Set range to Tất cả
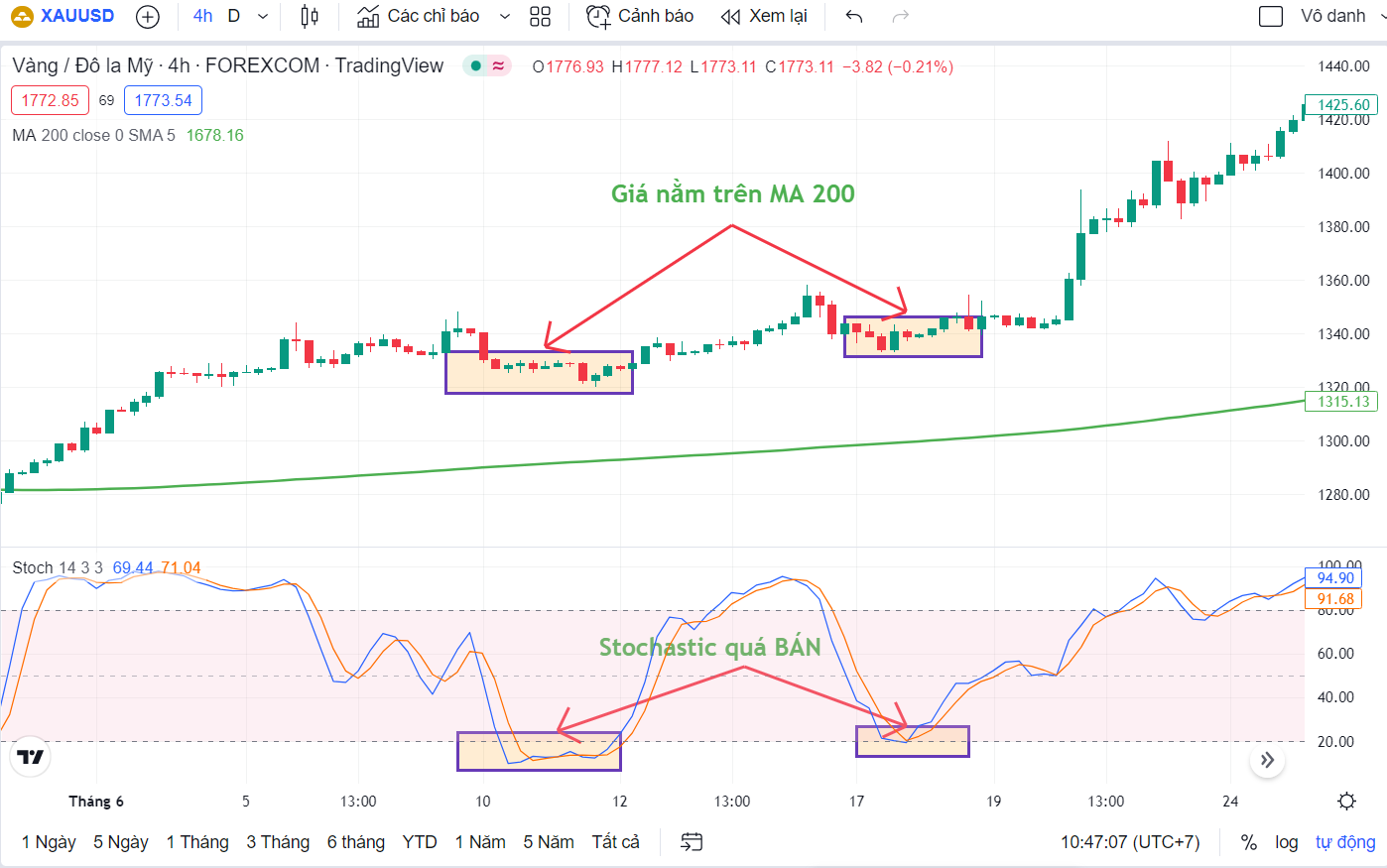Viewport: 1387px width, 868px height. [616, 842]
